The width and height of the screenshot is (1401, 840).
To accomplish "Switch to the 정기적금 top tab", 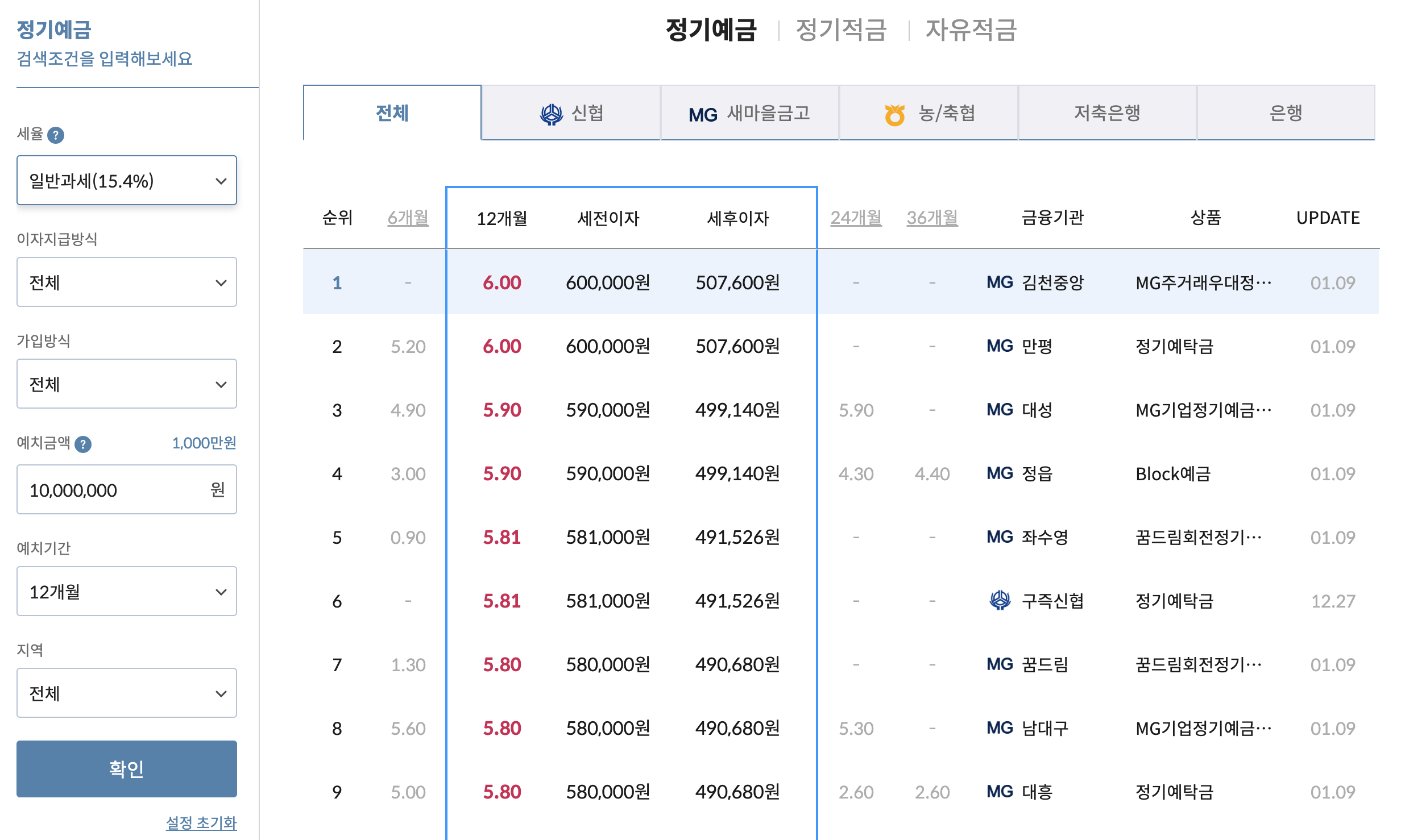I will tap(841, 30).
